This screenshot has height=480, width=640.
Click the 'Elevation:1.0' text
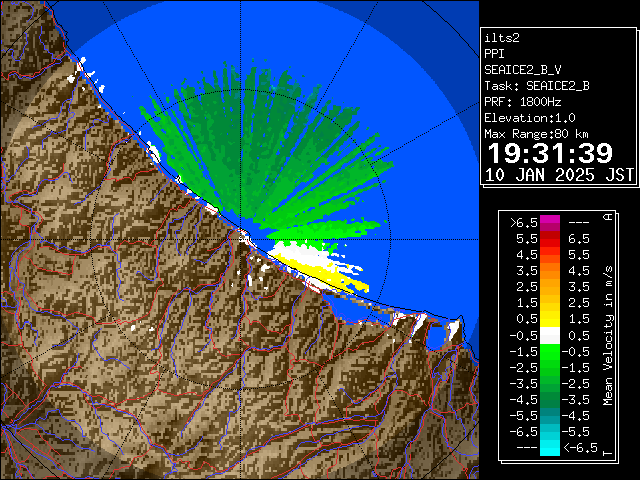[530, 118]
